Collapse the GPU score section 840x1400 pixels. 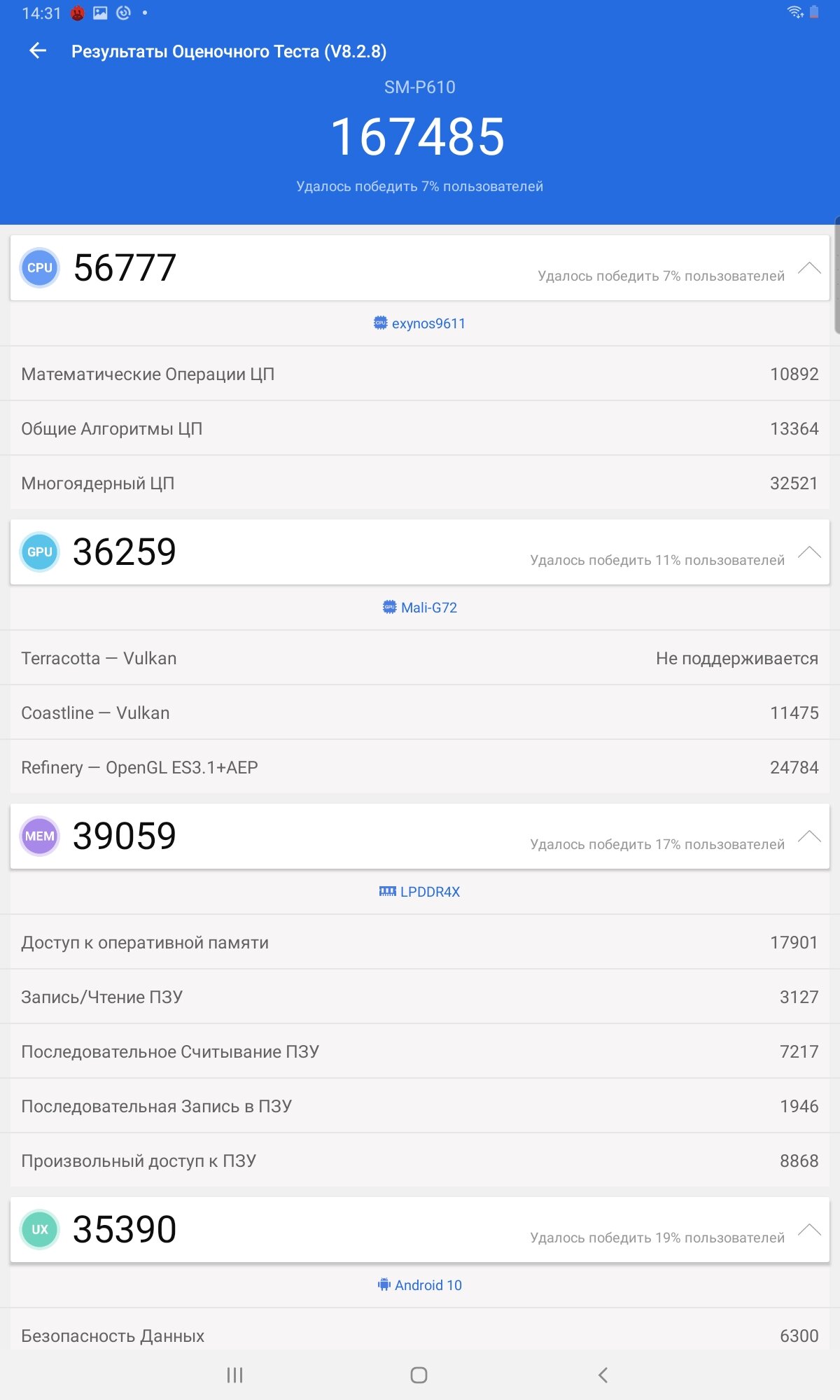point(809,552)
